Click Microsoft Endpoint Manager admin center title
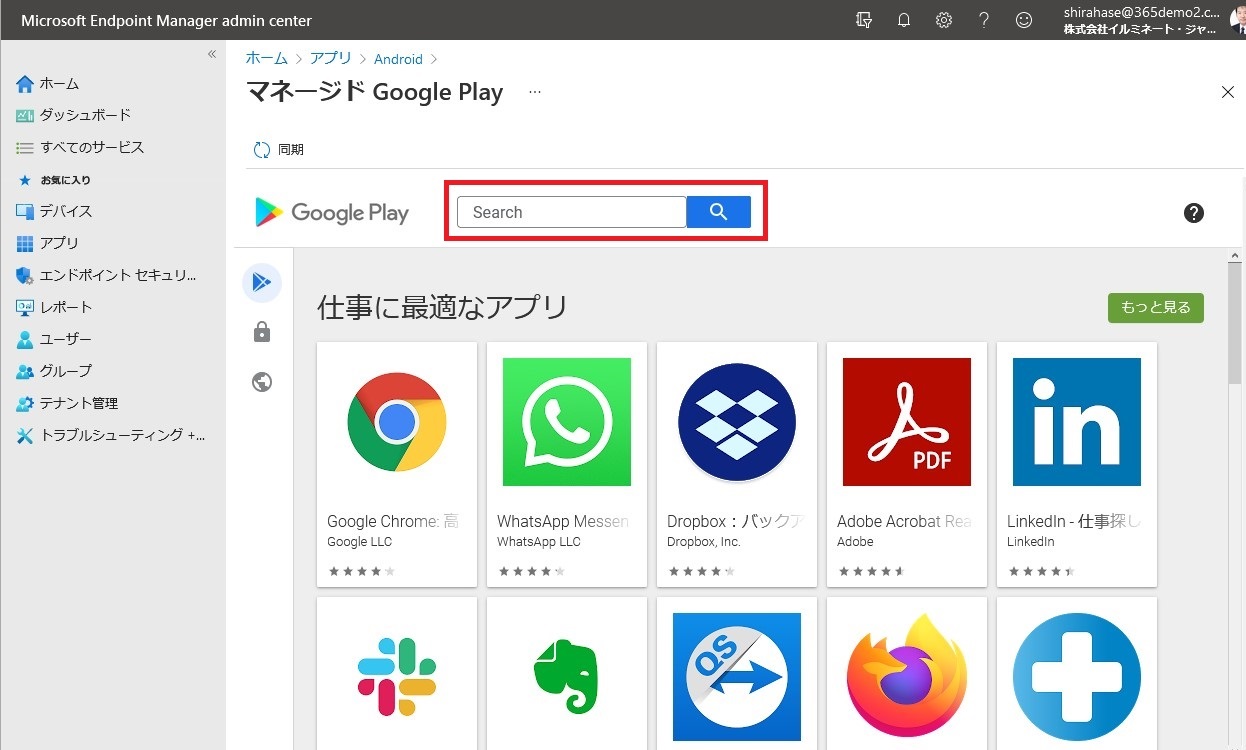Screen dimensions: 1246x750 pos(166,20)
